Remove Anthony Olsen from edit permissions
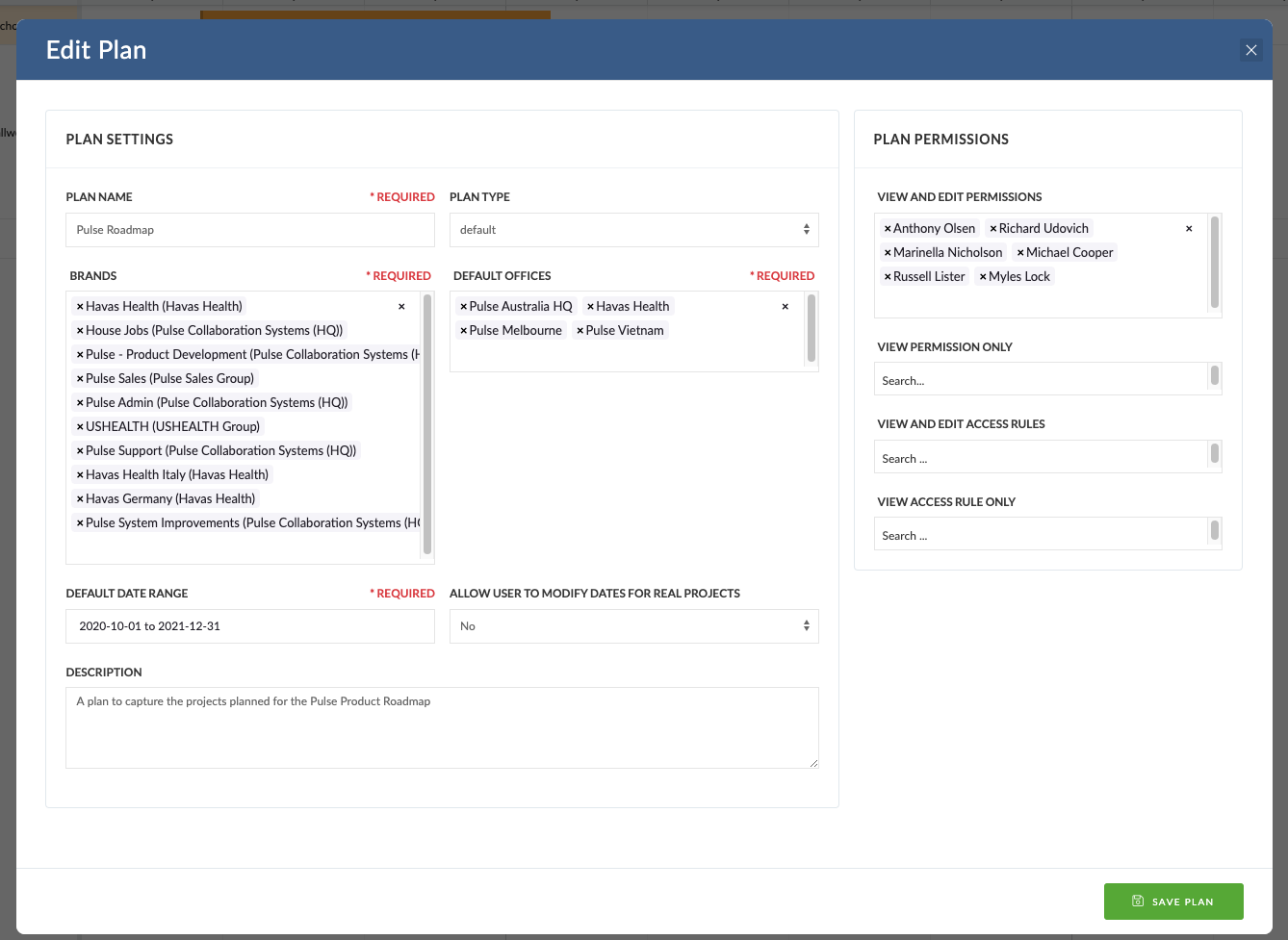This screenshot has height=940, width=1288. pos(888,229)
